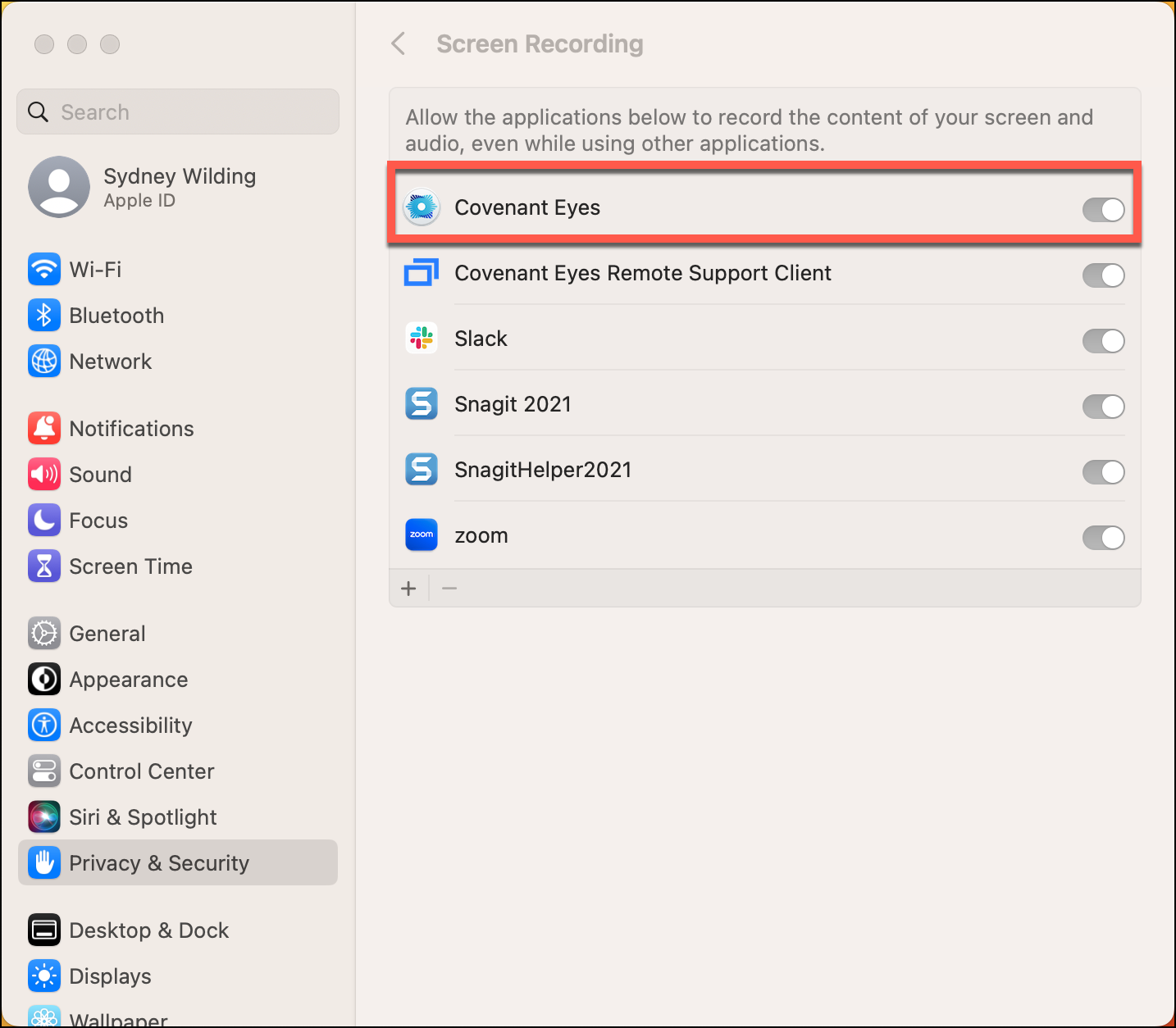Click the Covenant Eyes name text
Viewport: 1176px width, 1028px height.
click(x=527, y=207)
